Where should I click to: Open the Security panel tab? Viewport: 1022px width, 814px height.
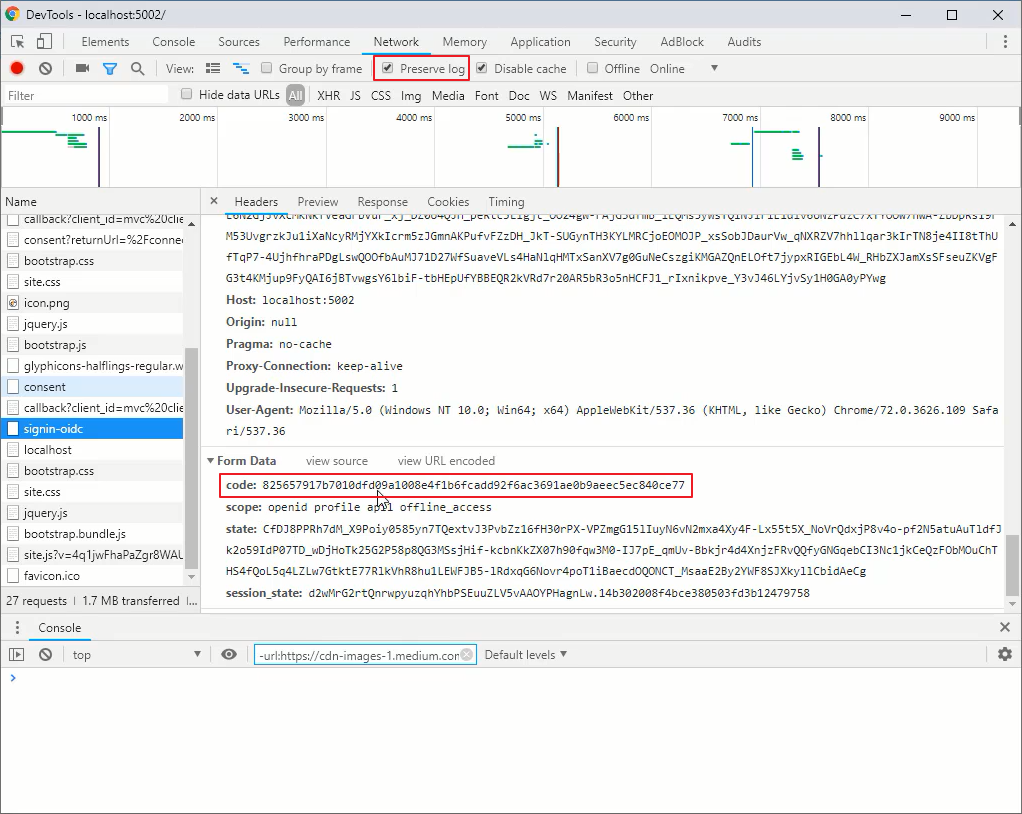615,42
